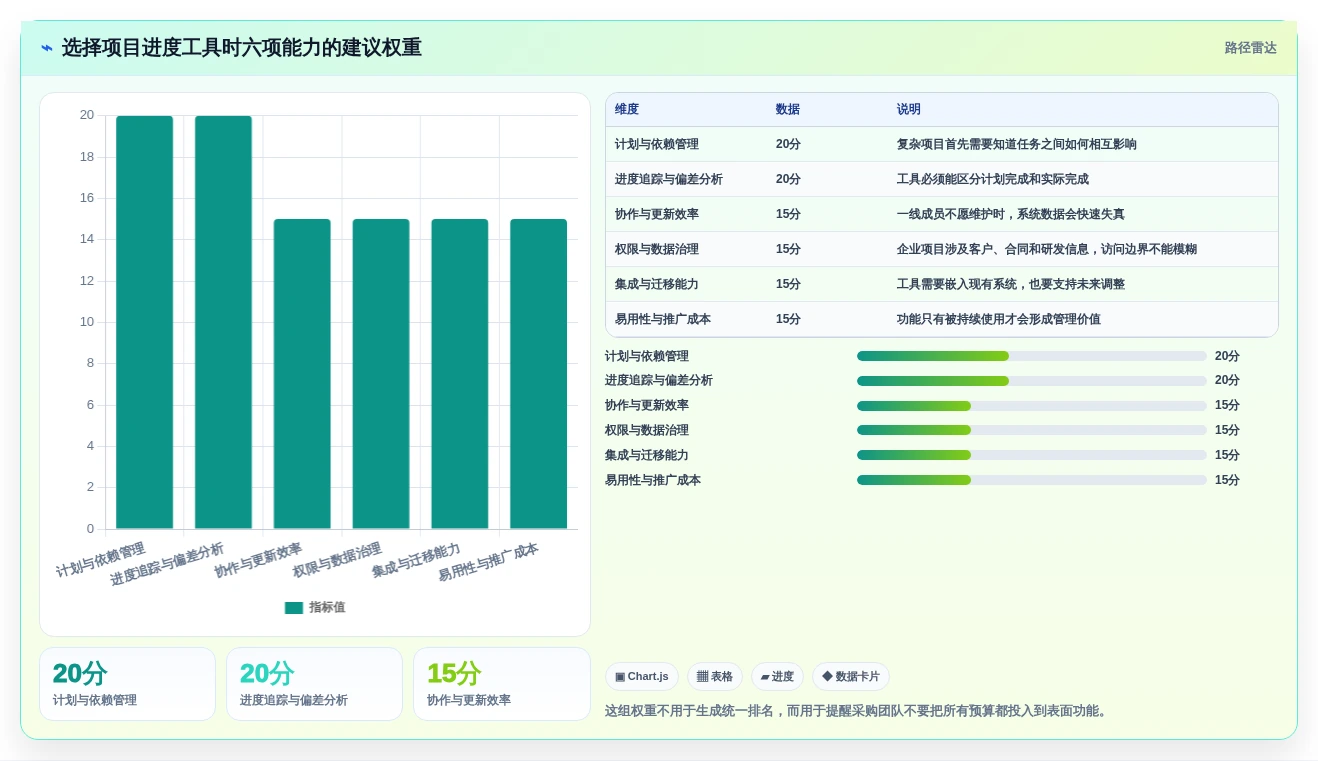Select table cell 计划与依赖管理
The image size is (1318, 761).
tap(657, 144)
